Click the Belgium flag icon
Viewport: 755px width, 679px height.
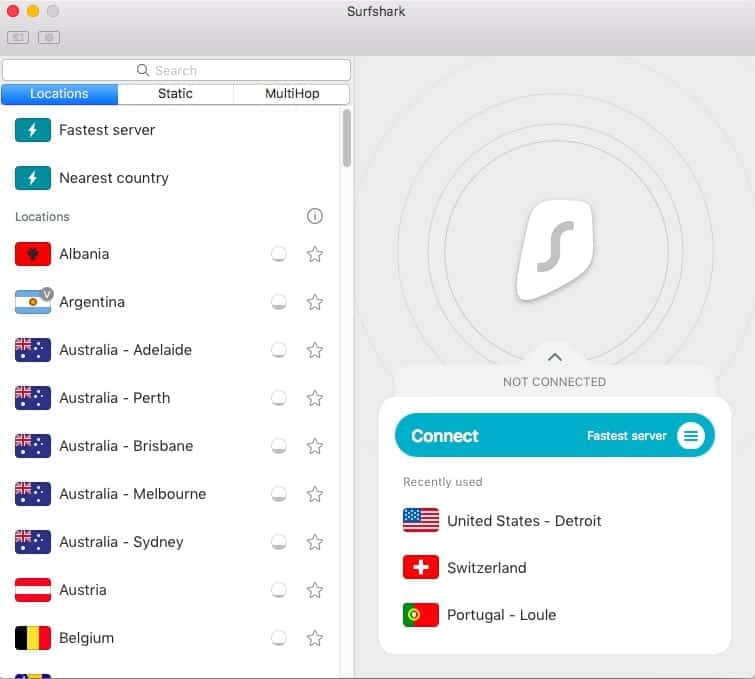point(33,638)
